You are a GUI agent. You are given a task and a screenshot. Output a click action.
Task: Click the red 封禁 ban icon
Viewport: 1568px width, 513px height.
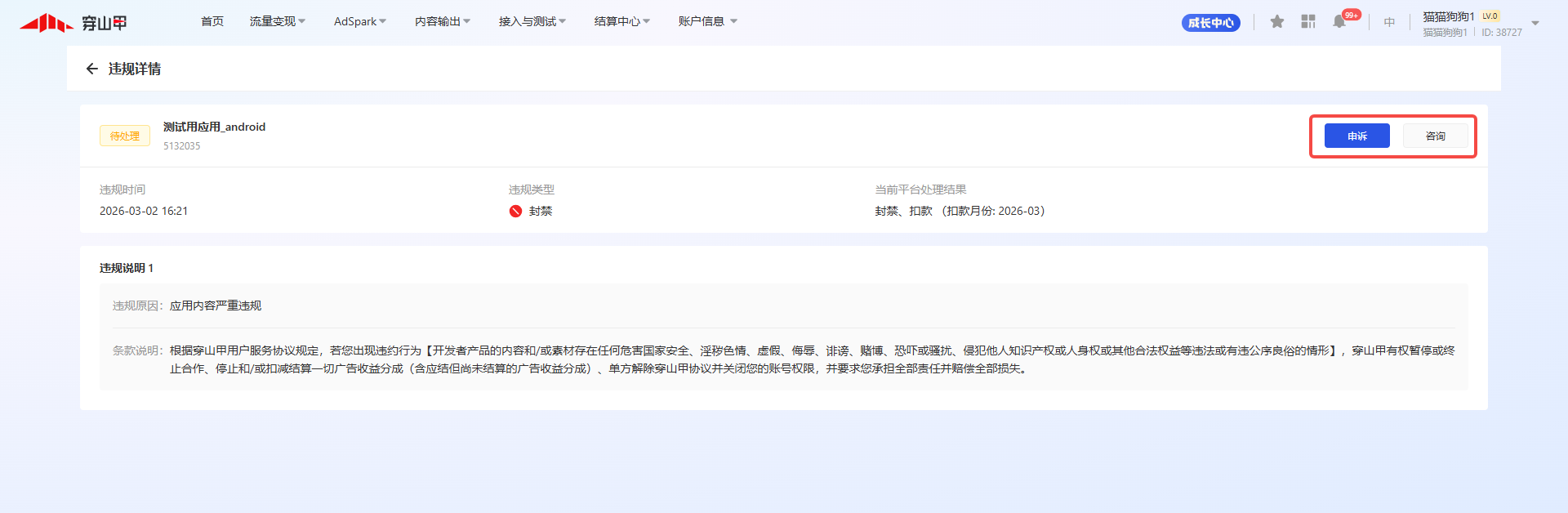[515, 212]
